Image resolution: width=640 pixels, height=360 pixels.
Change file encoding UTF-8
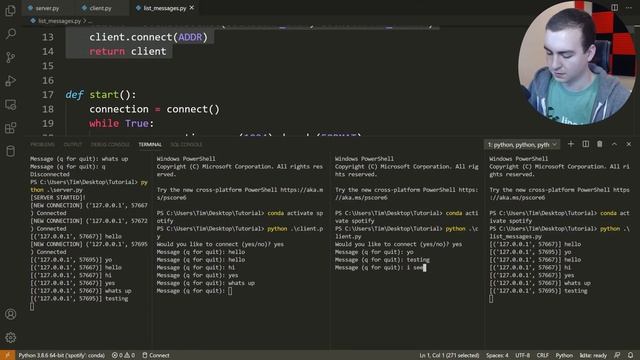[522, 355]
